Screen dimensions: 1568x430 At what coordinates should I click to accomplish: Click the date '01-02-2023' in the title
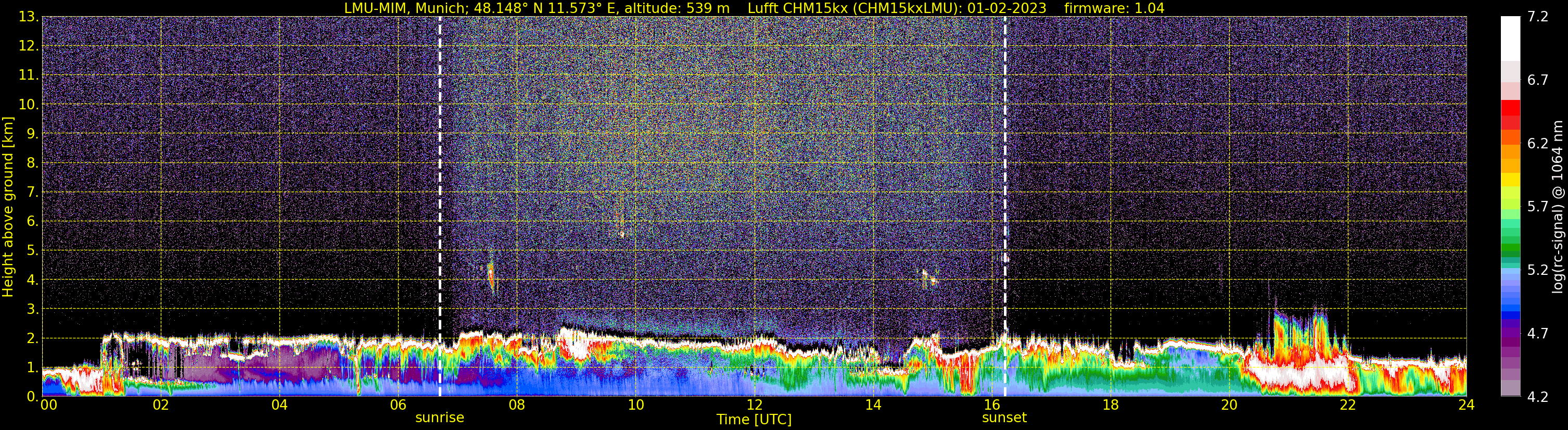[1007, 8]
